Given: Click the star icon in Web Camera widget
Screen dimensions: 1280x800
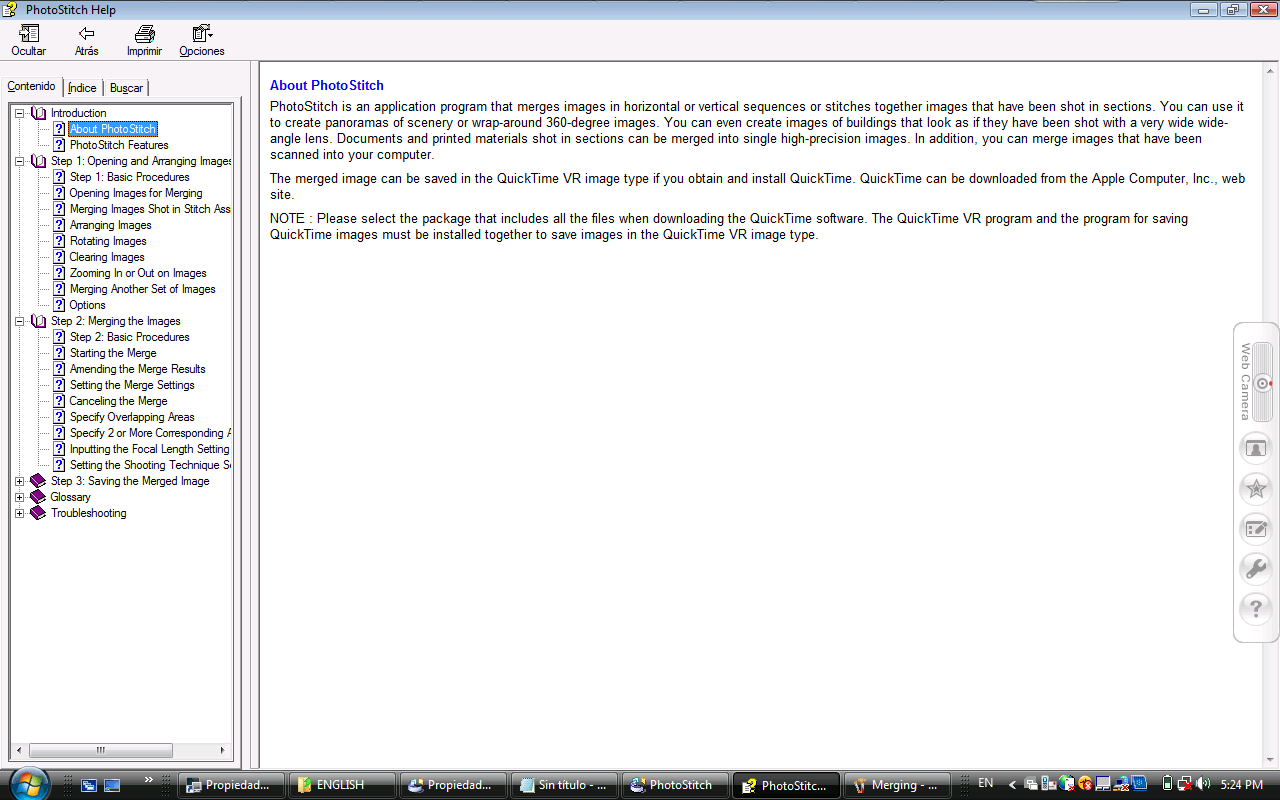Looking at the screenshot, I should click(1255, 489).
